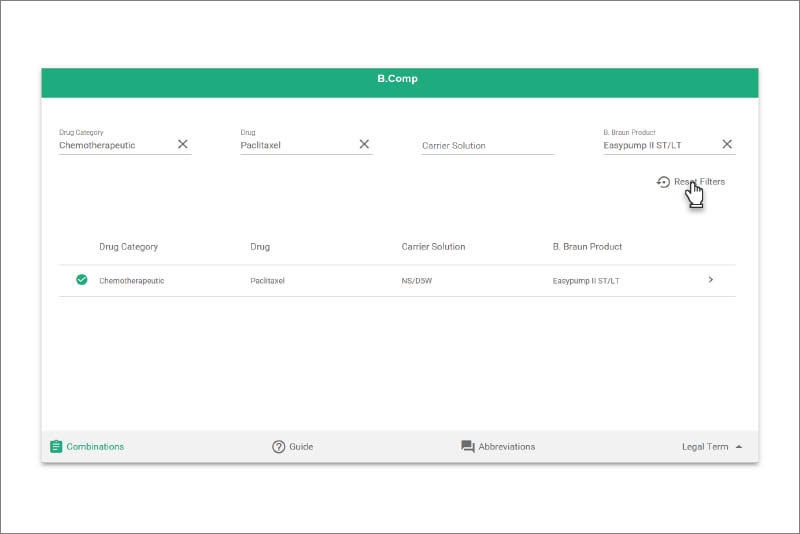Click the Combinations clipboard icon
Viewport: 800px width, 534px height.
coord(56,446)
